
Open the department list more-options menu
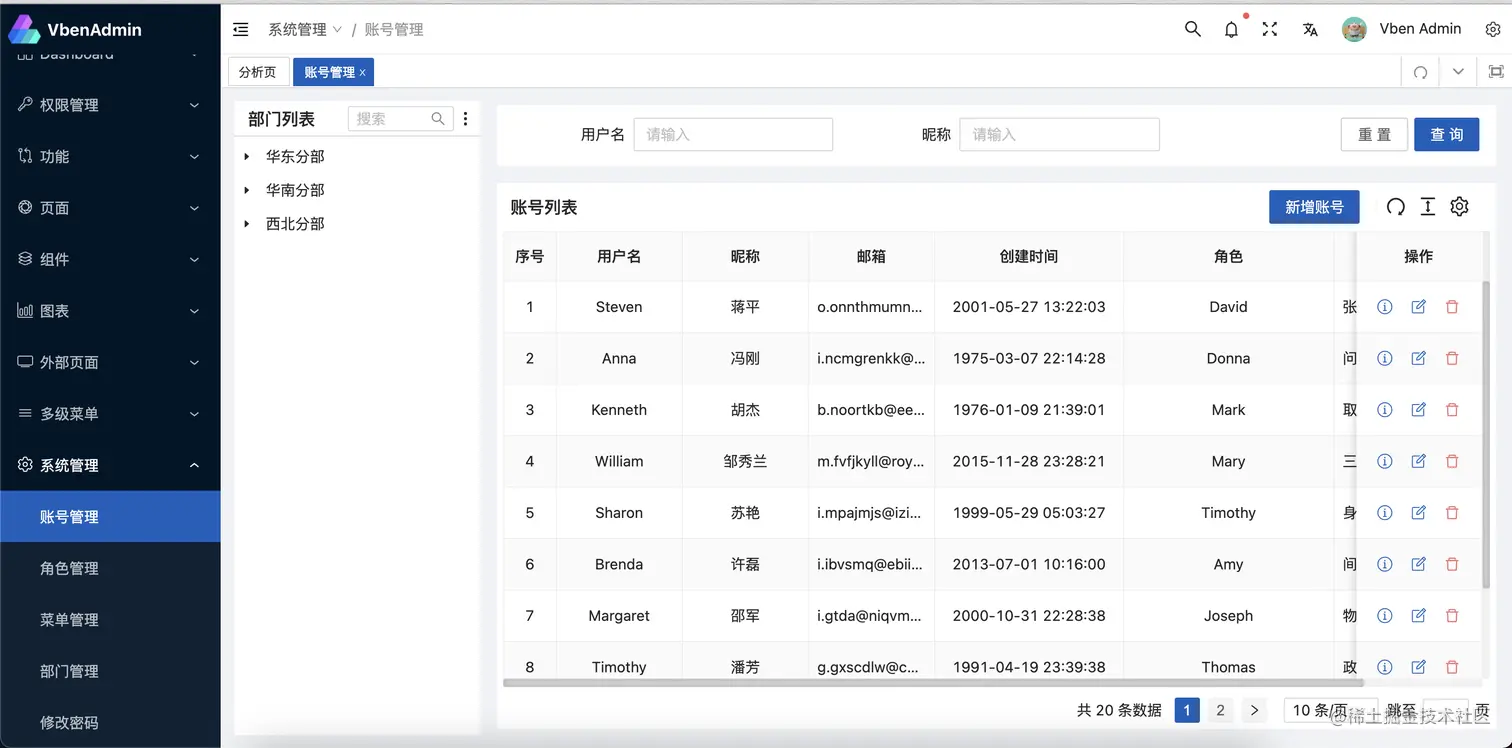pos(465,119)
